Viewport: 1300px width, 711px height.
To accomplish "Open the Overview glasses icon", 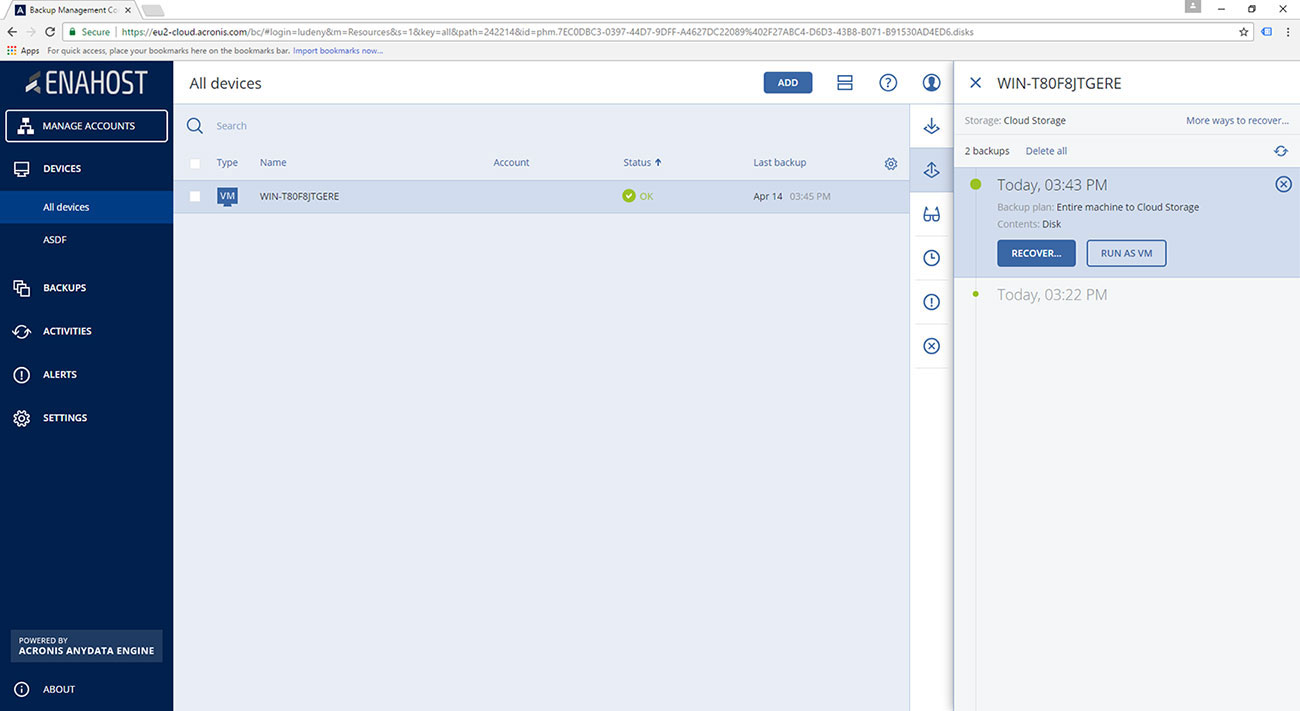I will (x=931, y=214).
